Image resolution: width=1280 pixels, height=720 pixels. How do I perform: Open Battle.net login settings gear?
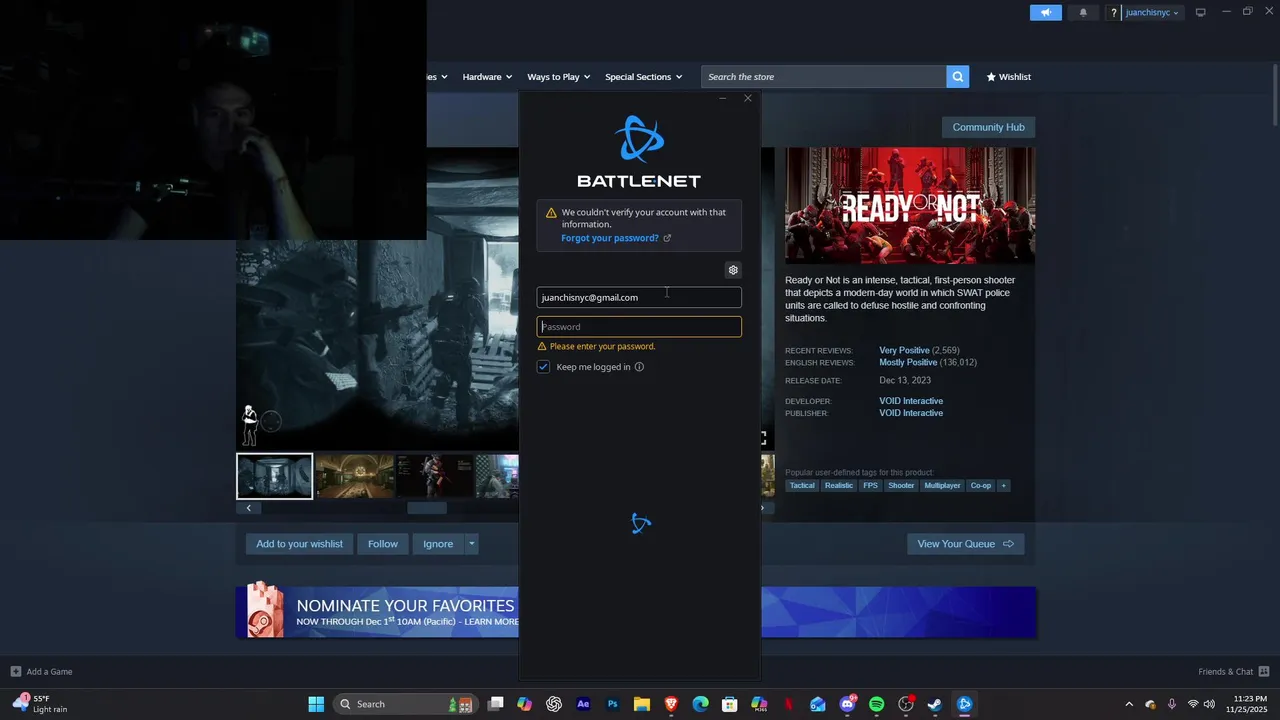733,270
